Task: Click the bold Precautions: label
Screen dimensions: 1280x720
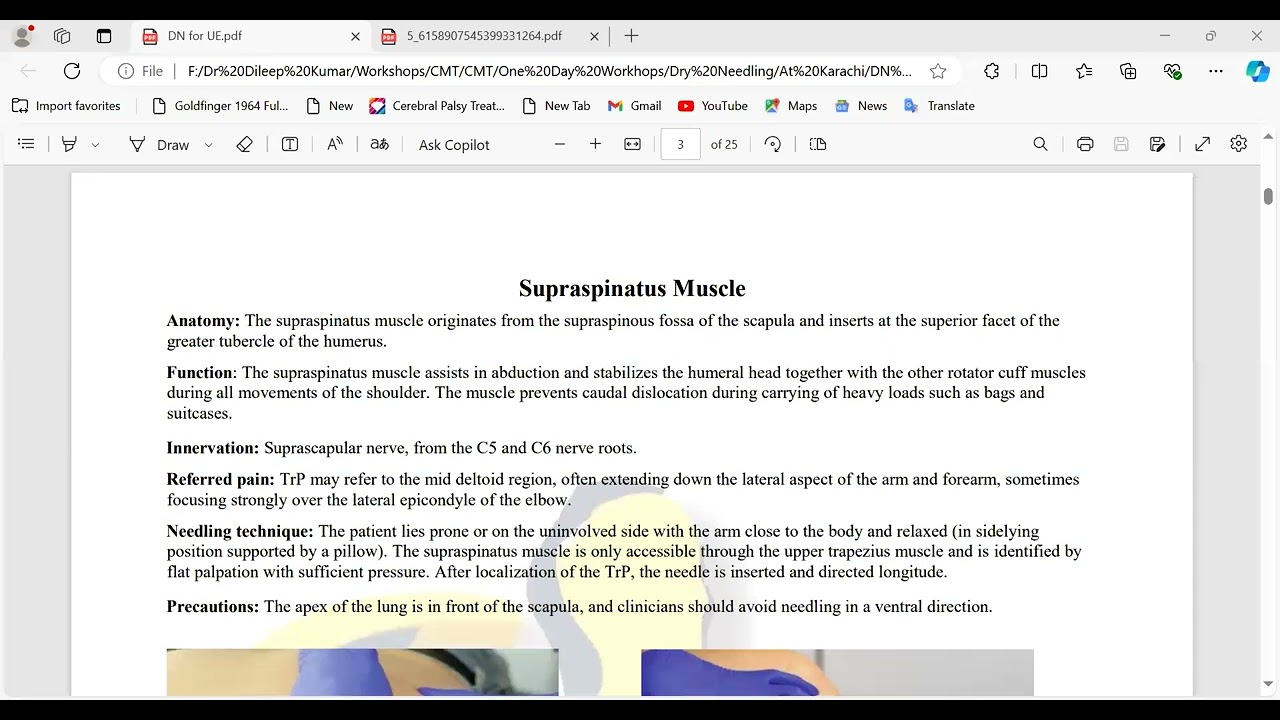Action: [x=213, y=607]
